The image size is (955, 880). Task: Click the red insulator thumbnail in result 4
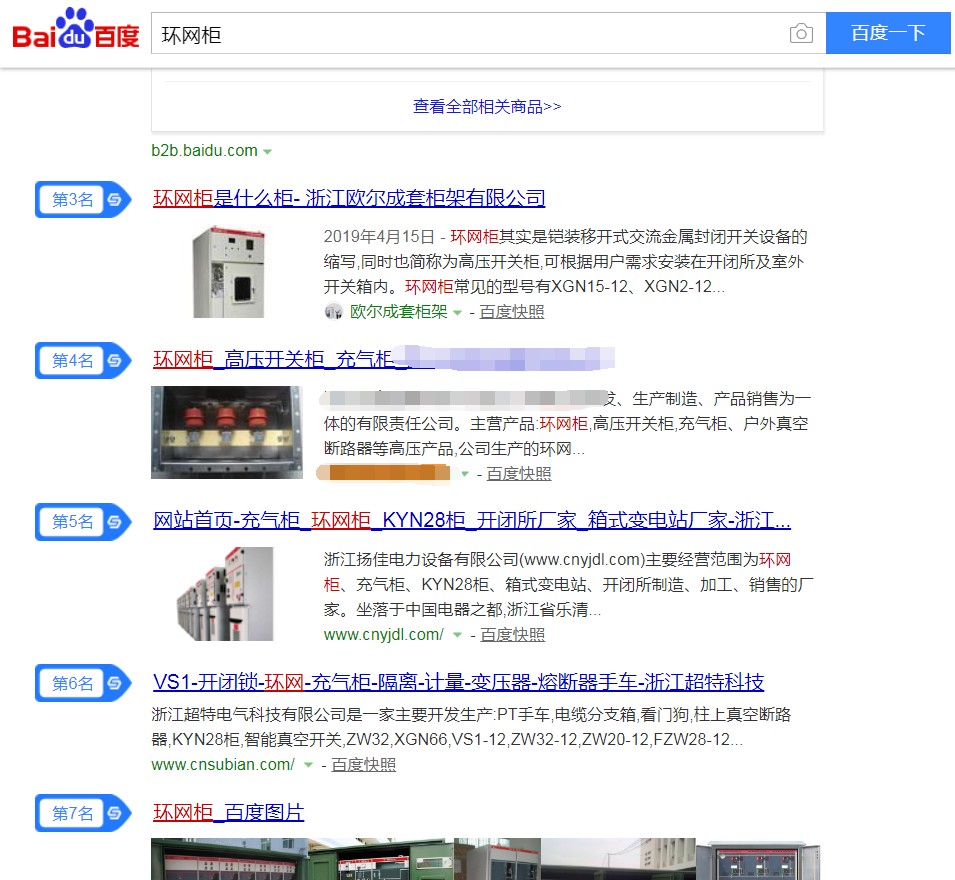tap(227, 432)
